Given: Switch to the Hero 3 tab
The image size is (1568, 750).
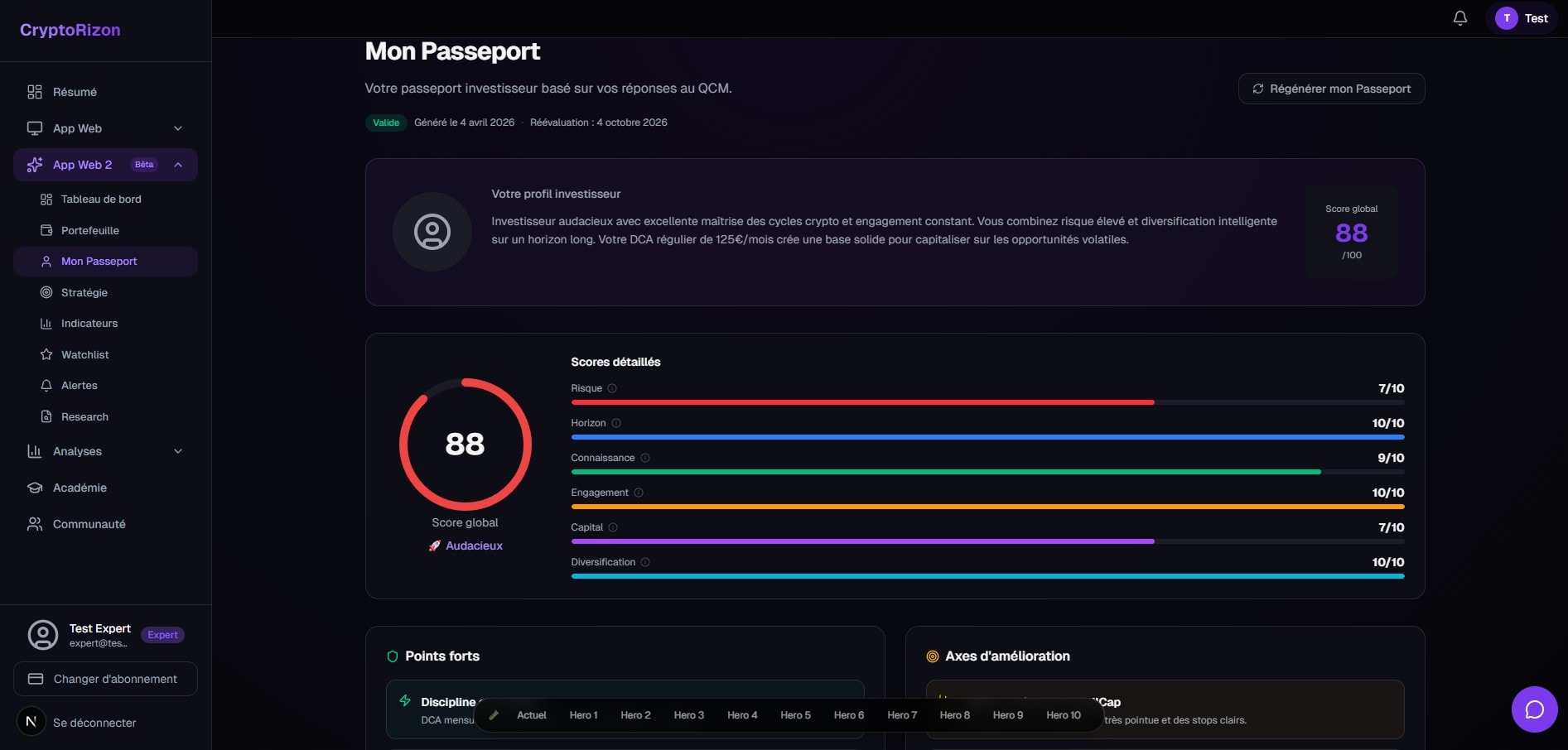Looking at the screenshot, I should pos(688,715).
